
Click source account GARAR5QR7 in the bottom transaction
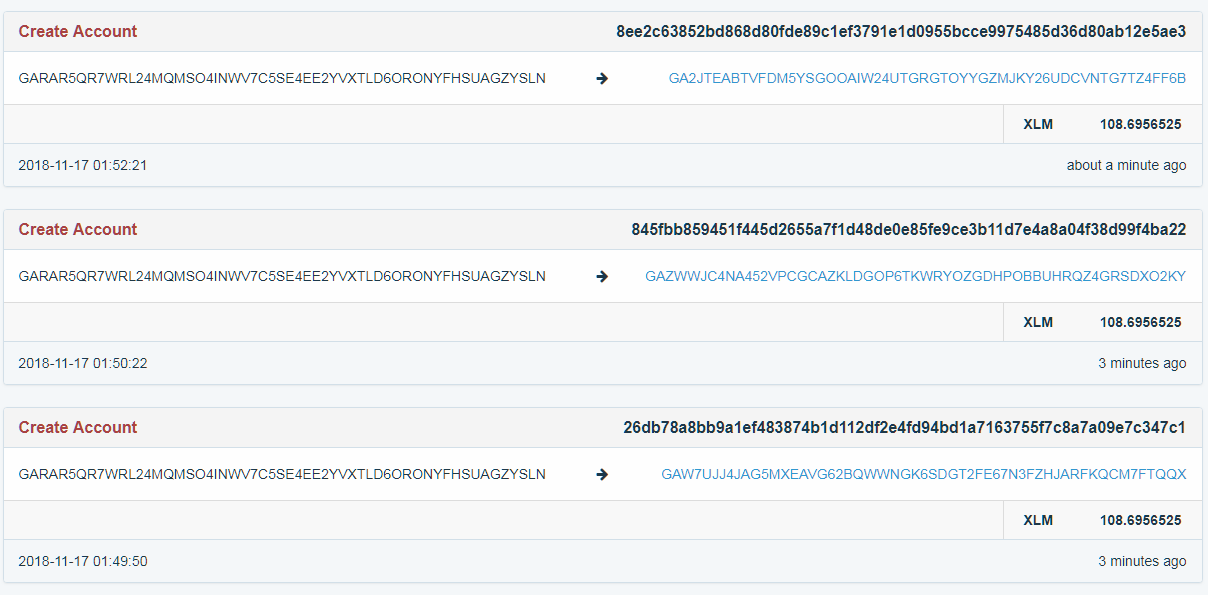(x=282, y=474)
